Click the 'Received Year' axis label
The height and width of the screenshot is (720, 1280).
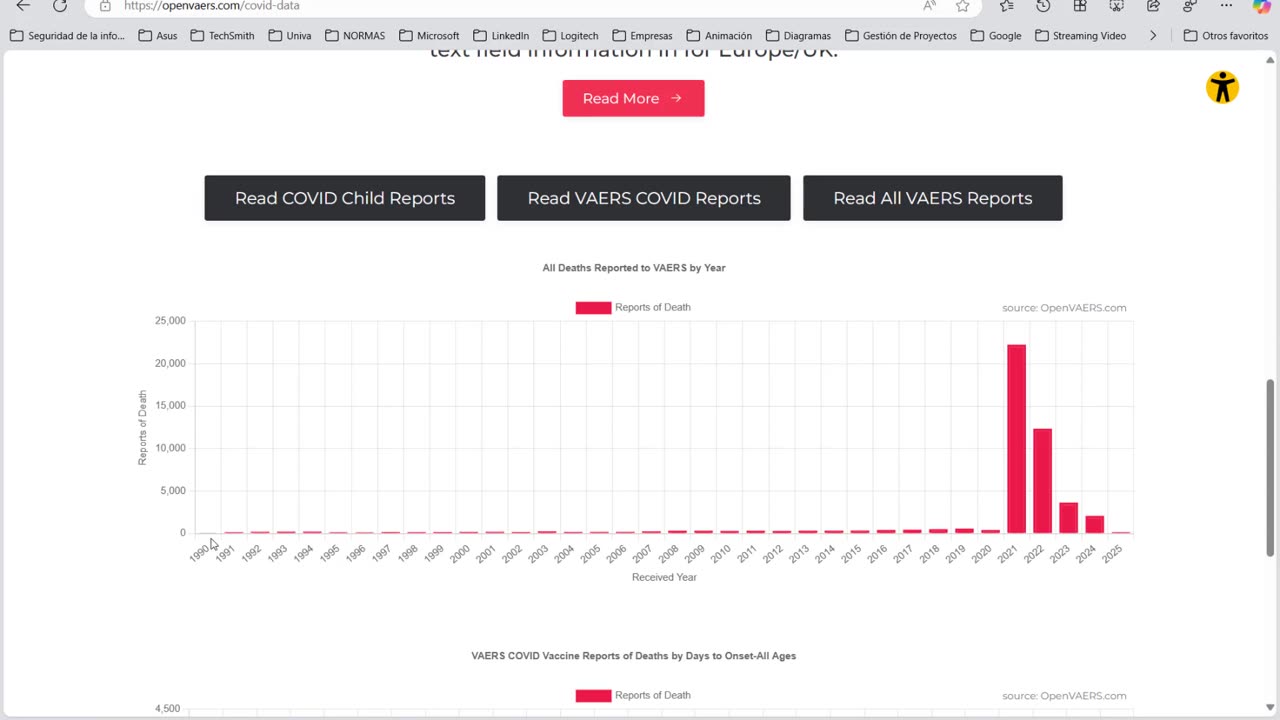click(x=664, y=577)
